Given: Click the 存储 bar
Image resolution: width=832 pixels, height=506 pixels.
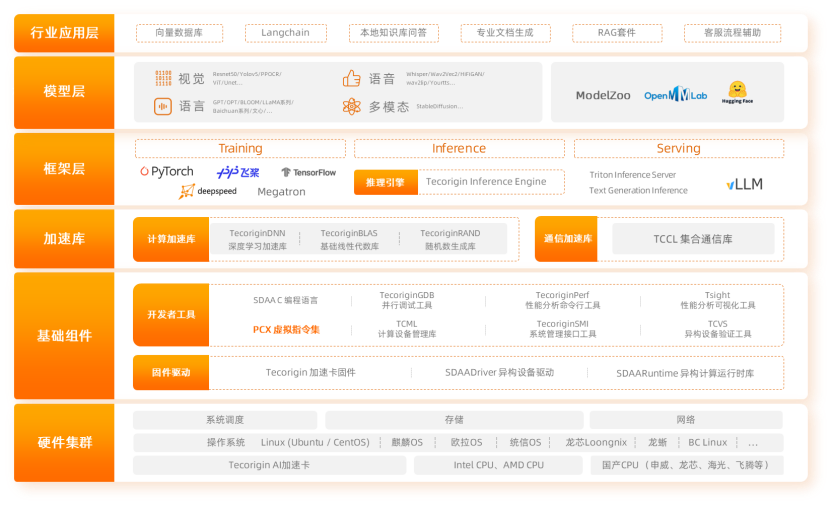Looking at the screenshot, I should coord(454,420).
